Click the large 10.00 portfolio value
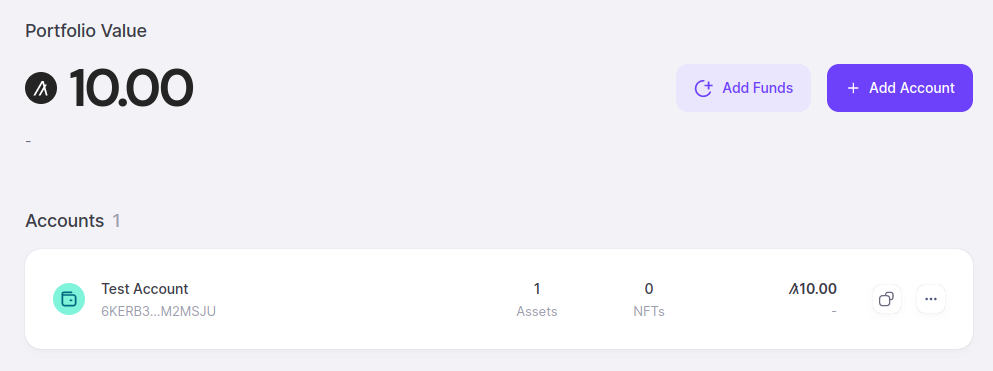Screen dimensions: 993x371 (130, 88)
